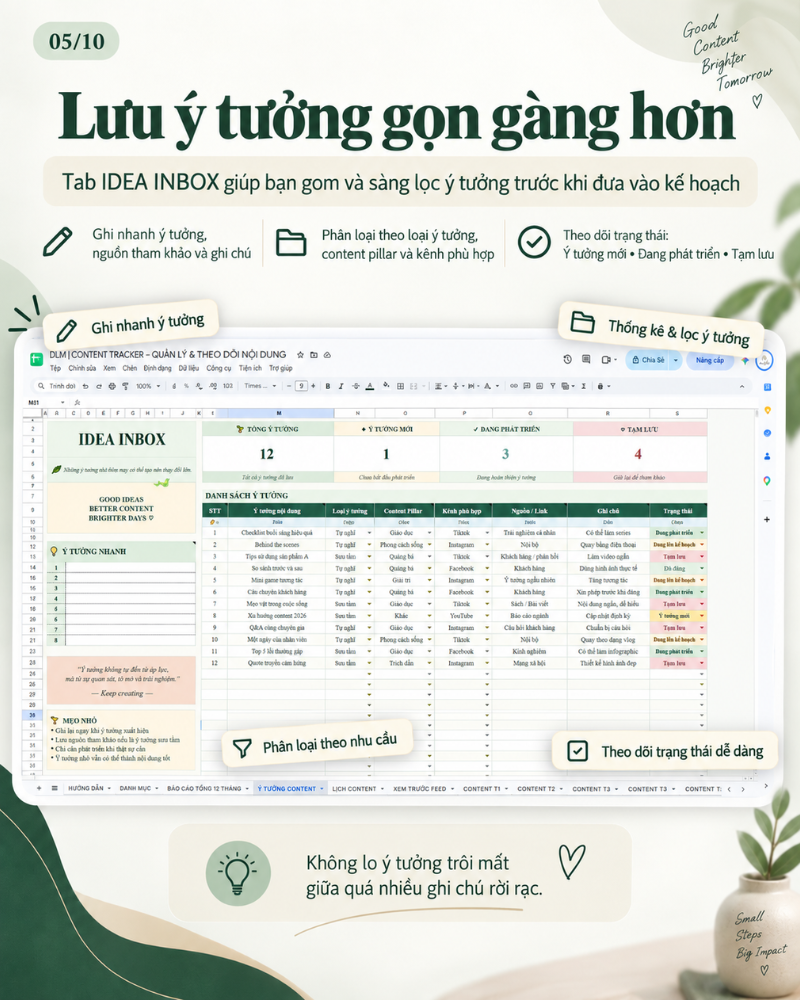
Task: Apply strikethrough formatting
Action: click(x=355, y=386)
